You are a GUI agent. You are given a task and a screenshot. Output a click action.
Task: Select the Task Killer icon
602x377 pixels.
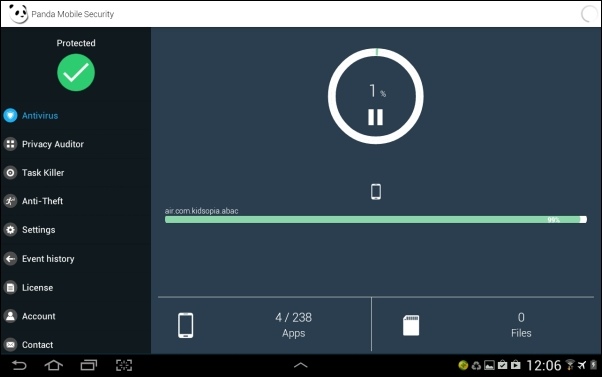[x=10, y=173]
